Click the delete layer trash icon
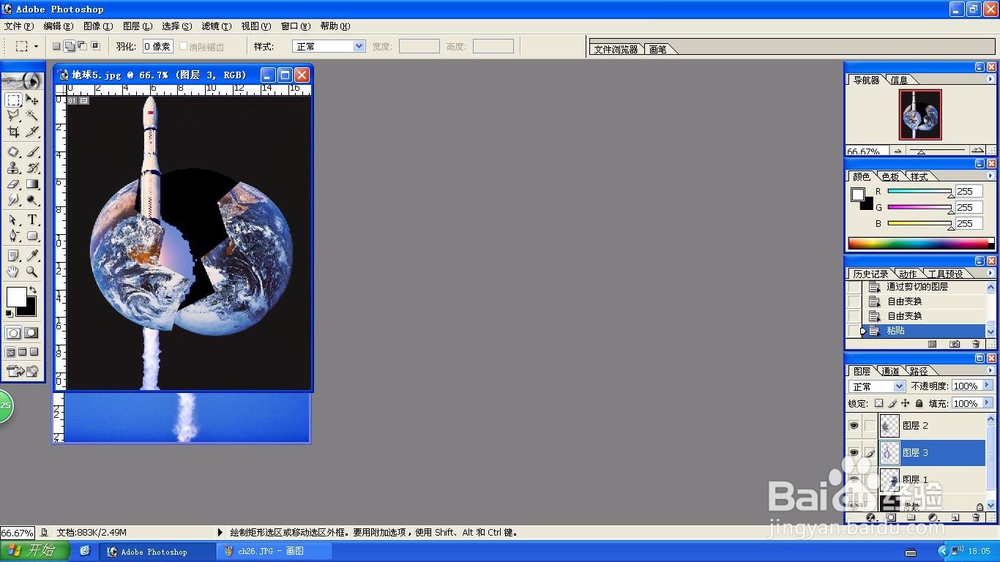This screenshot has height=562, width=1000. point(976,517)
